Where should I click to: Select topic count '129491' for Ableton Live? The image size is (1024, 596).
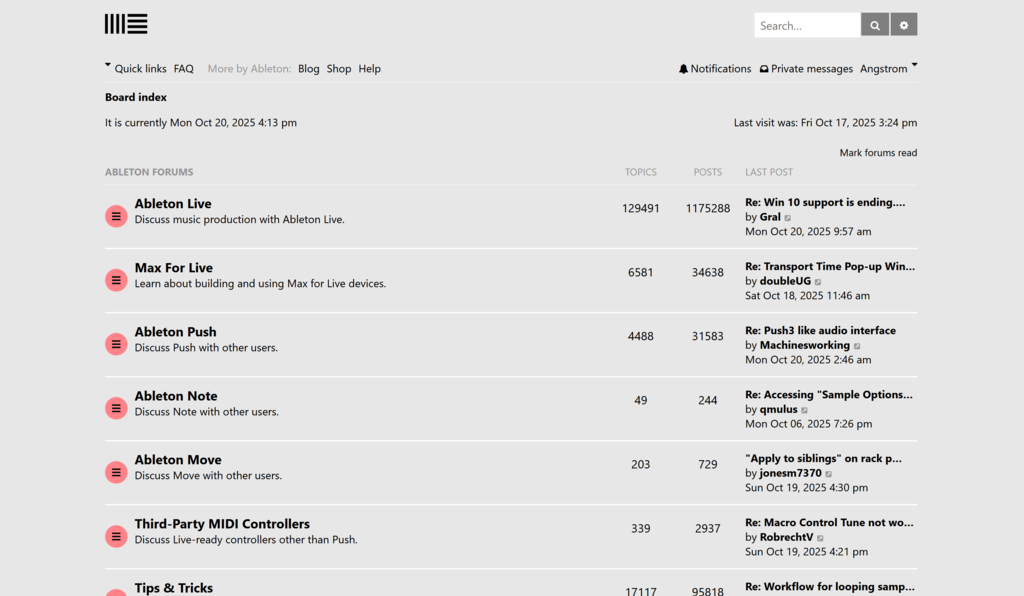(641, 208)
